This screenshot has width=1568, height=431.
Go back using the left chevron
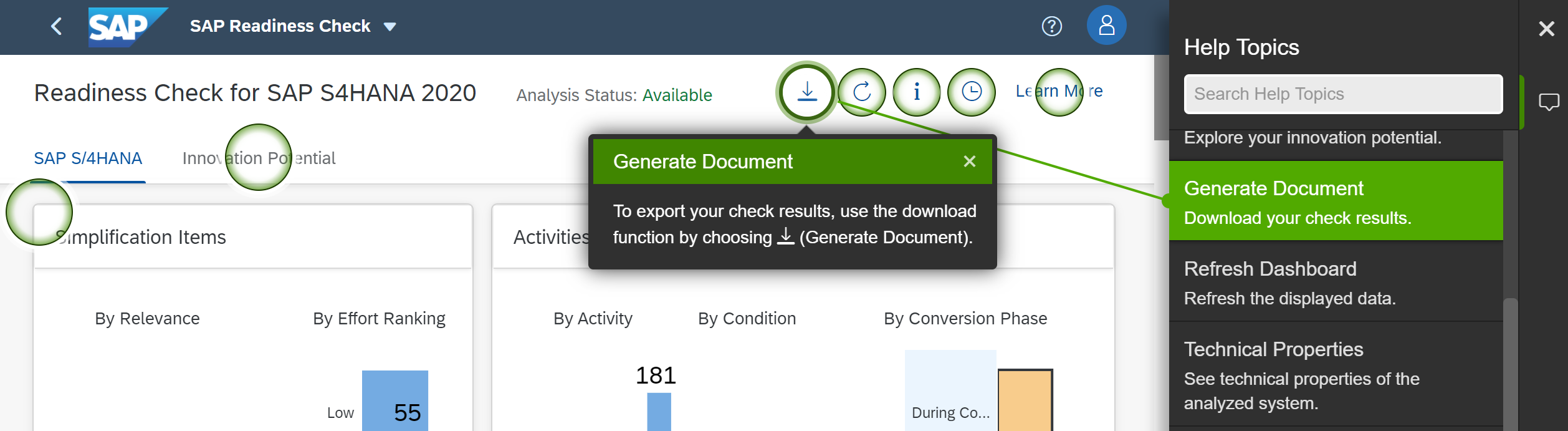point(57,26)
